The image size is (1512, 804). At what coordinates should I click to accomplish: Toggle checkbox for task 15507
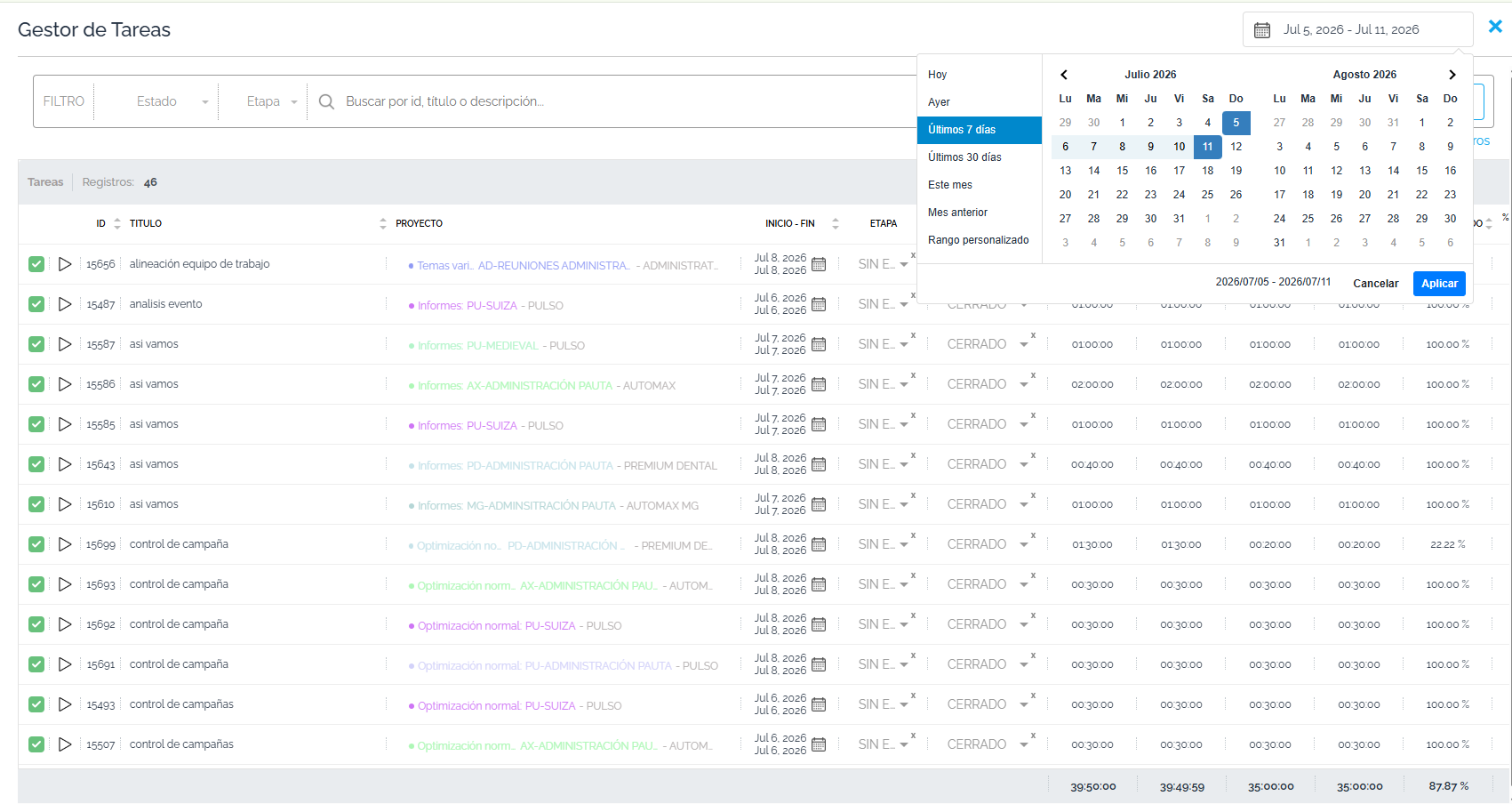tap(36, 744)
